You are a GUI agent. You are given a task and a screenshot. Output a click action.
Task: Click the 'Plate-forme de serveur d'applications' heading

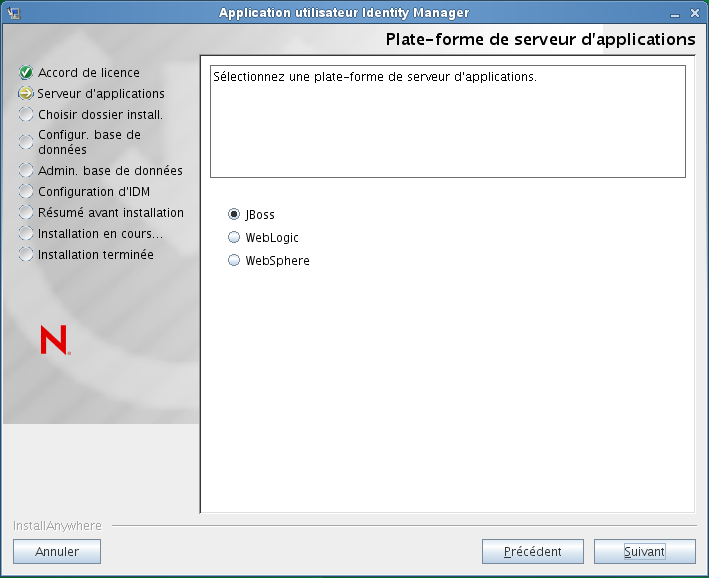[540, 39]
